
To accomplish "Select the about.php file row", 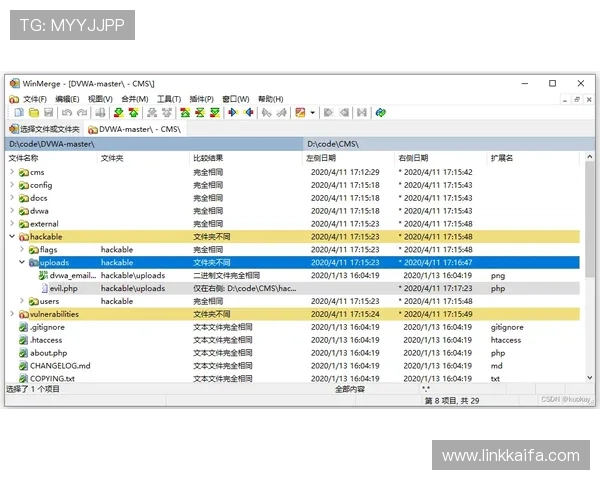I will (x=293, y=353).
